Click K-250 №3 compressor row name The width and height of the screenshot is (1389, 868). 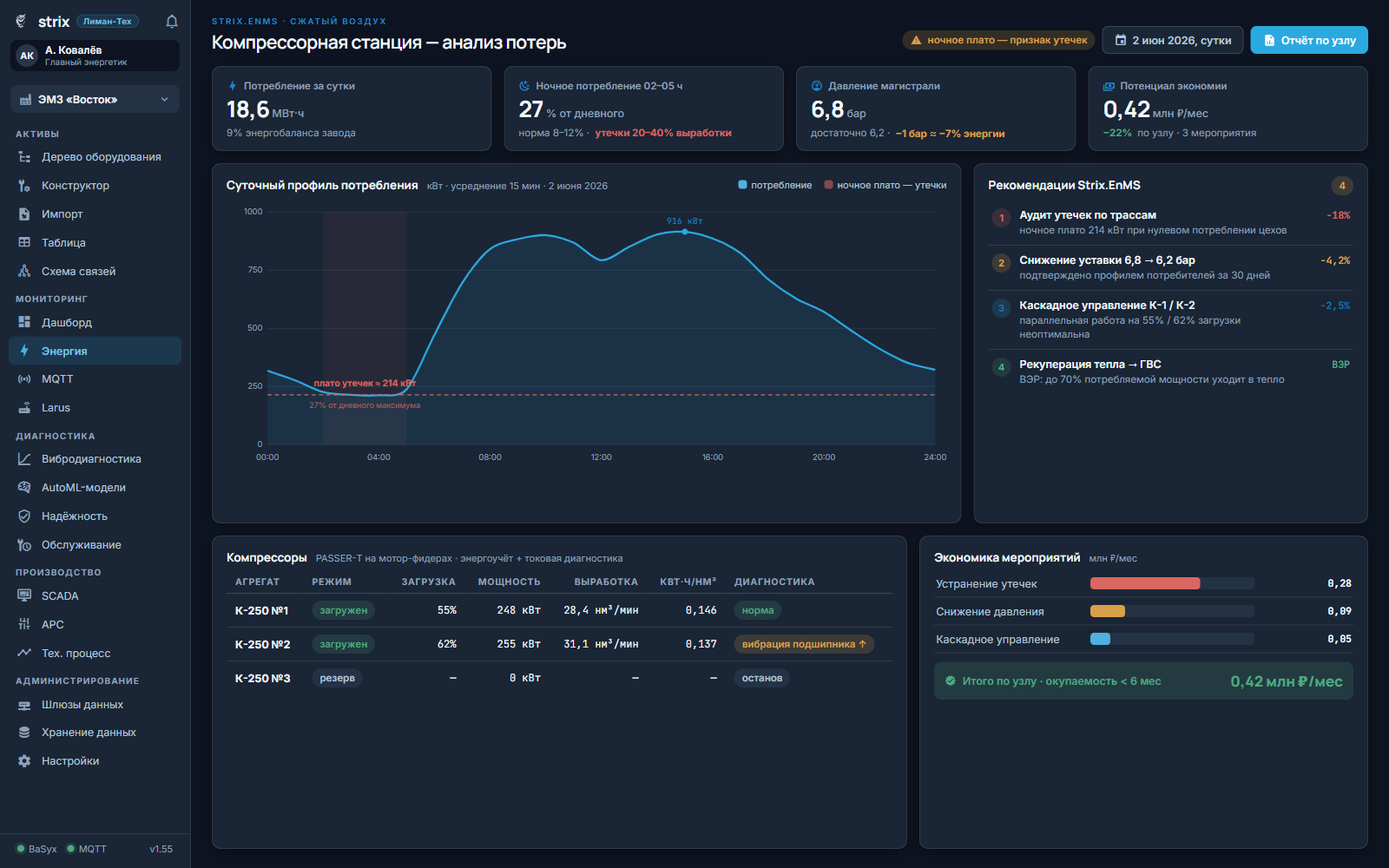(262, 678)
